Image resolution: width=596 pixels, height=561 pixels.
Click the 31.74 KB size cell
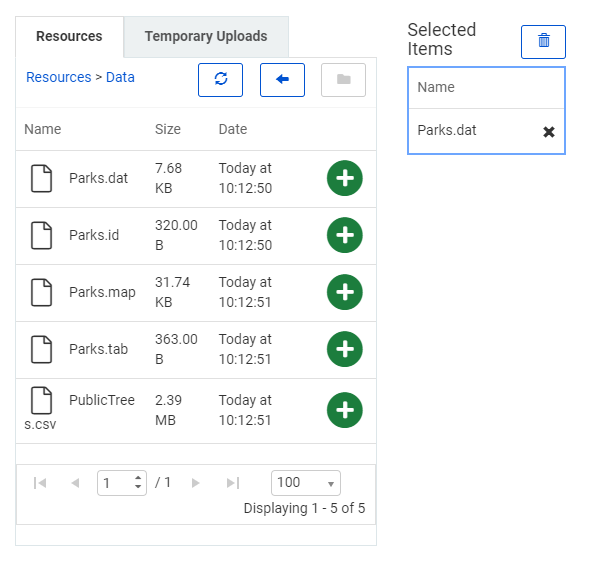[x=172, y=292]
